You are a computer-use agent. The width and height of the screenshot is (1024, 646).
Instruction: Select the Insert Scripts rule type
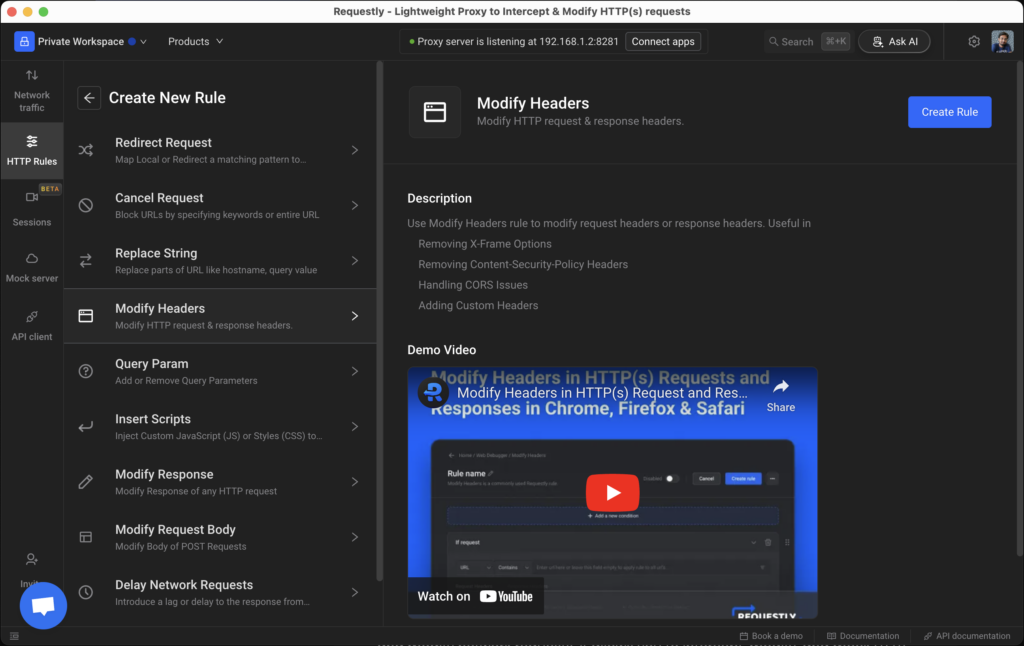(220, 427)
